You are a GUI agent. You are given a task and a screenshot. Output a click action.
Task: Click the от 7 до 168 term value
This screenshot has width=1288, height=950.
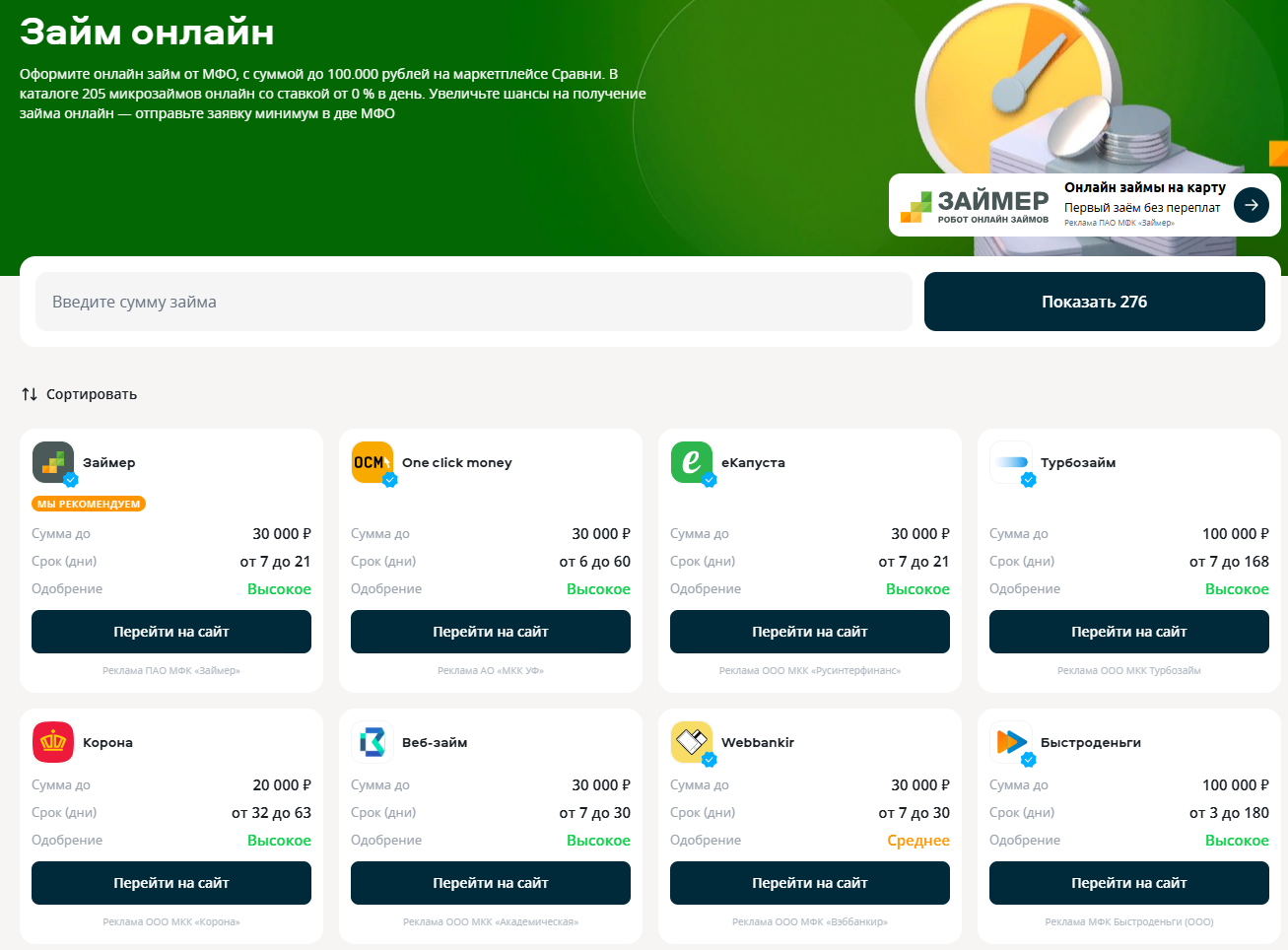coord(1229,562)
